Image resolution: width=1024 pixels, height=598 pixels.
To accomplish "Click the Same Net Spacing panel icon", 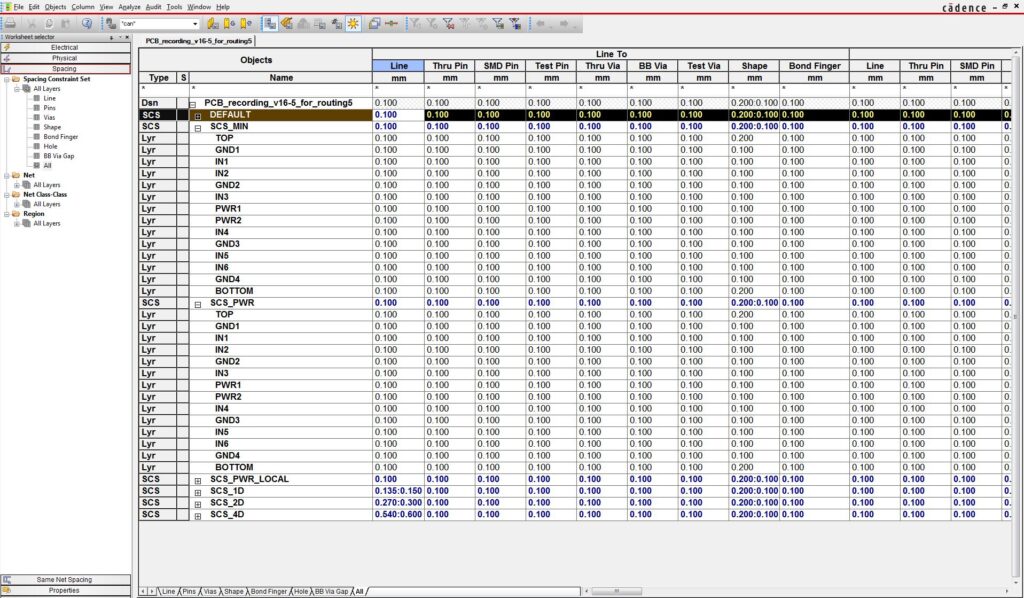I will (6, 579).
